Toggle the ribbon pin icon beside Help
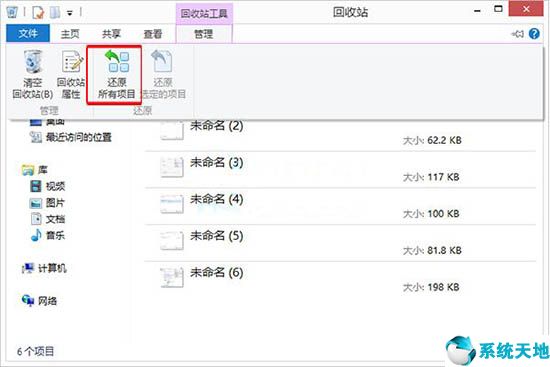Image resolution: width=550 pixels, height=367 pixels. (518, 34)
